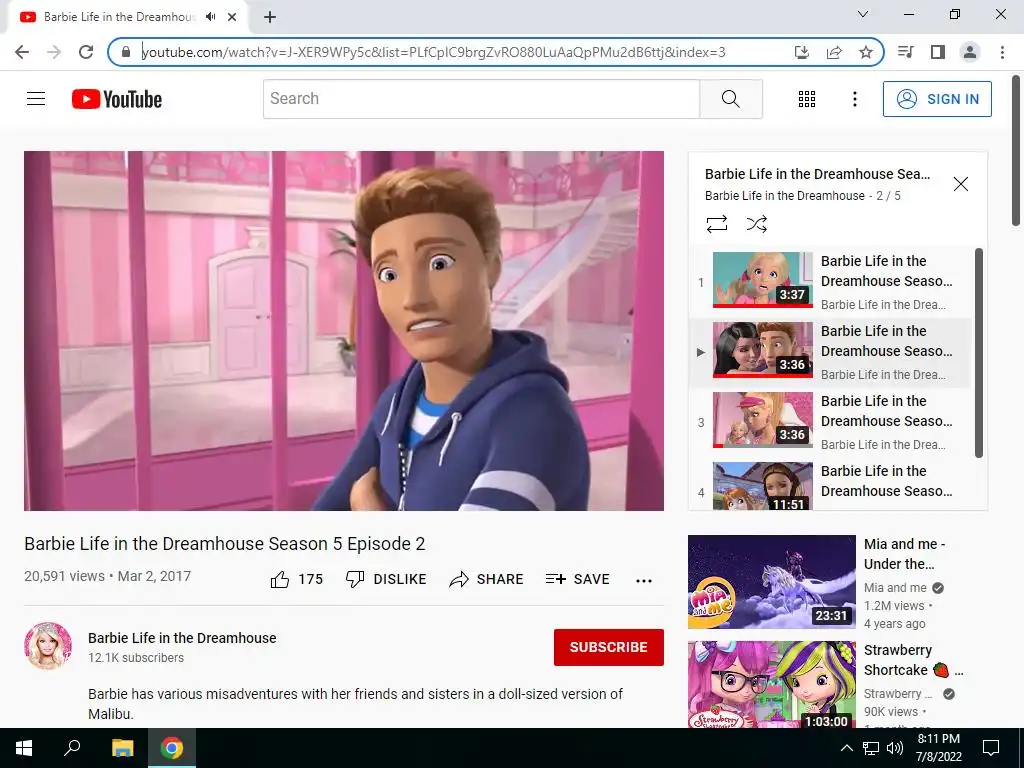The width and height of the screenshot is (1024, 768).
Task: Open YouTube hamburger guide menu
Action: tap(36, 99)
